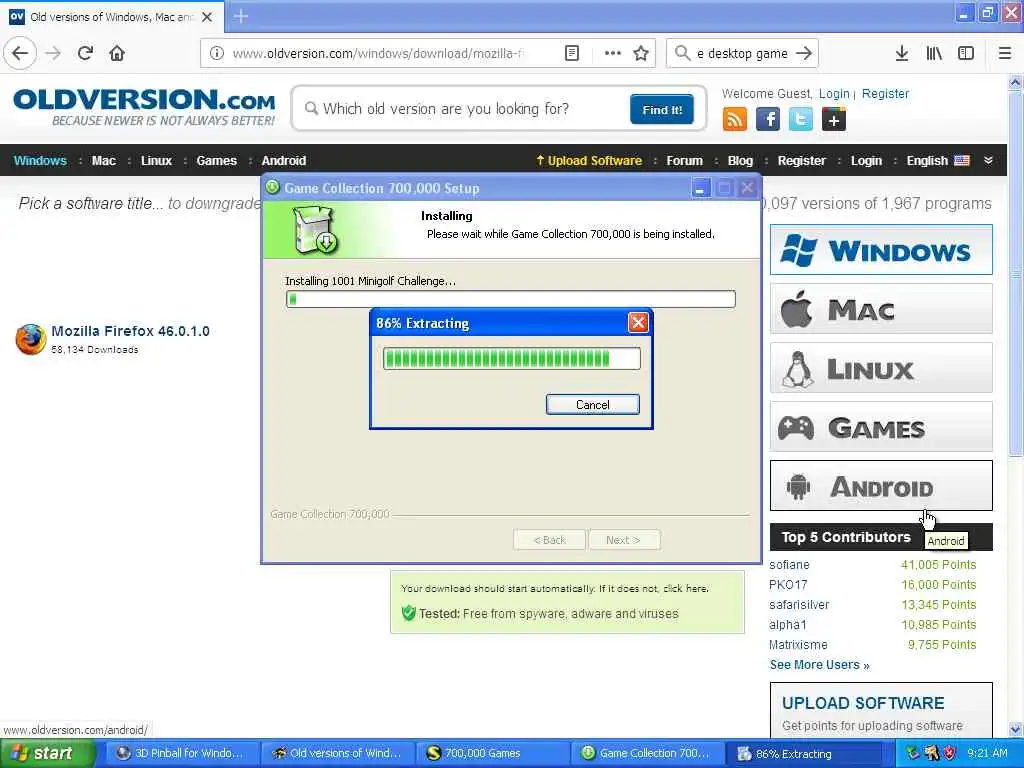Open Android in the navigation bar

coord(283,161)
